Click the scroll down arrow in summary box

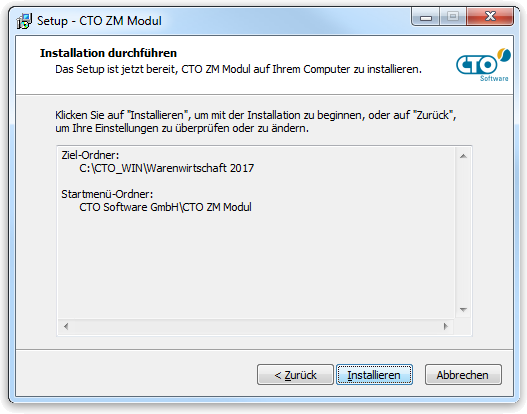463,309
